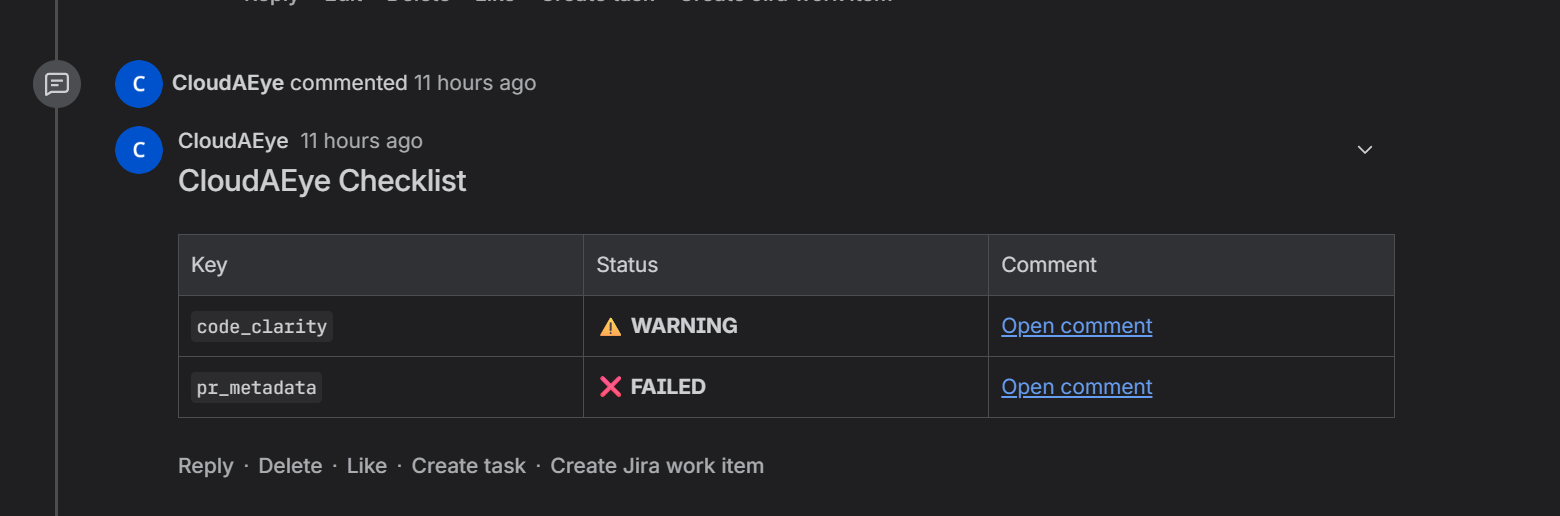Click the 'Status' column header

pos(785,265)
